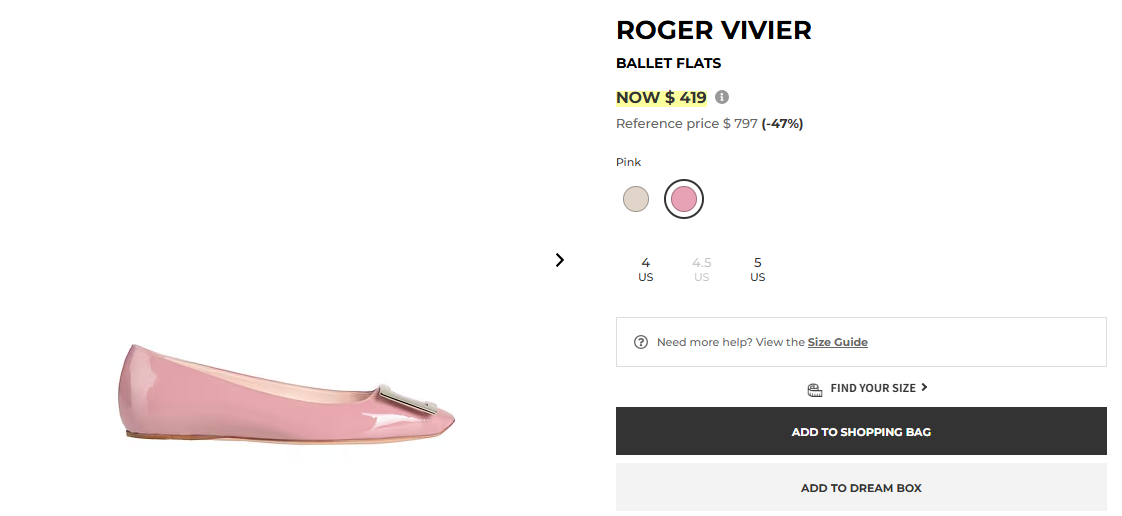Click the chevron after FIND YOUR SIZE
1122x516 pixels.
click(x=924, y=387)
